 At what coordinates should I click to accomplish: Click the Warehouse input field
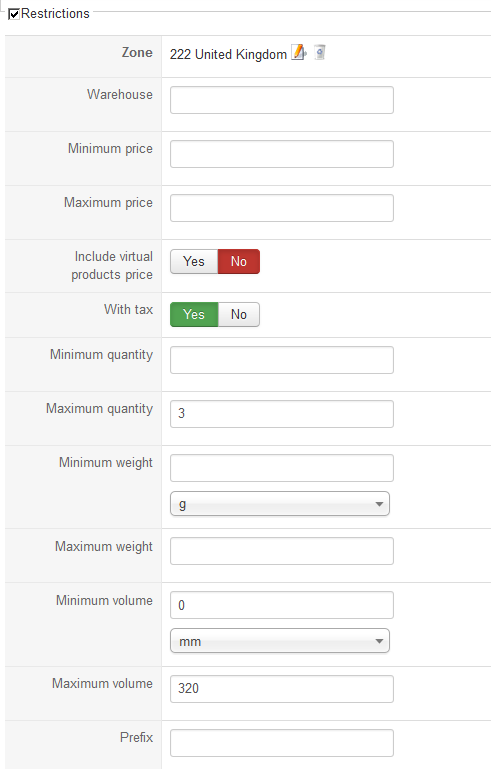coord(282,100)
